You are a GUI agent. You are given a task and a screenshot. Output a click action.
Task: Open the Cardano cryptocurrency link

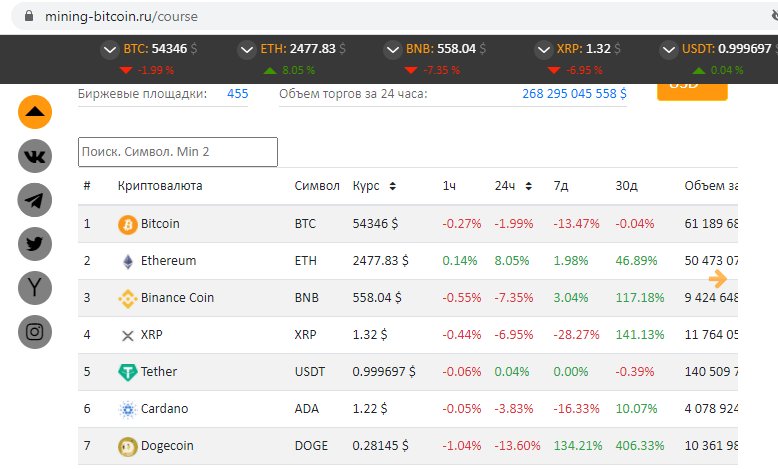pyautogui.click(x=164, y=408)
